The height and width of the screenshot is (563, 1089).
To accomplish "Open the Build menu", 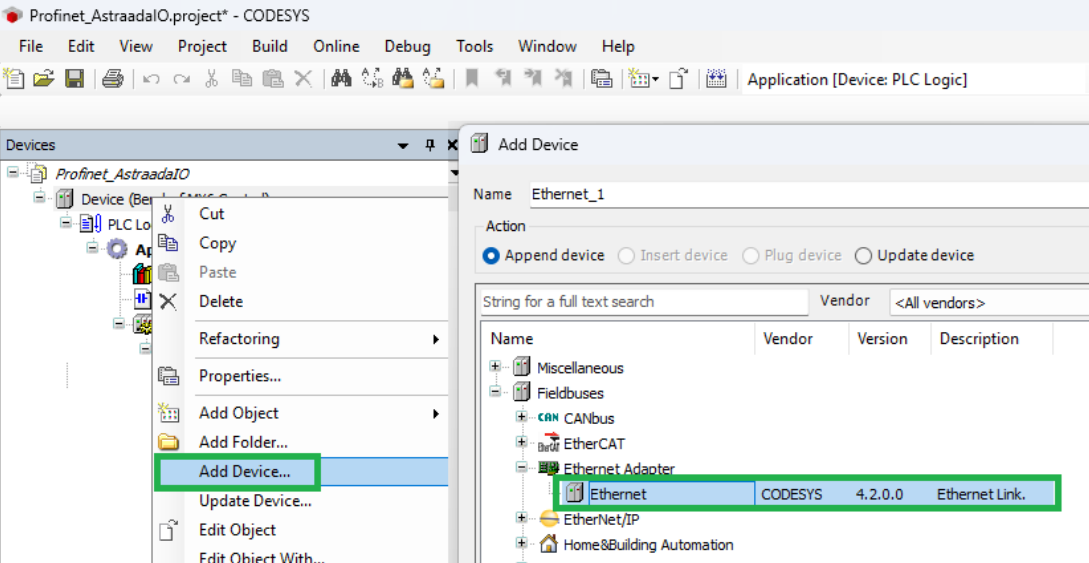I will 269,46.
